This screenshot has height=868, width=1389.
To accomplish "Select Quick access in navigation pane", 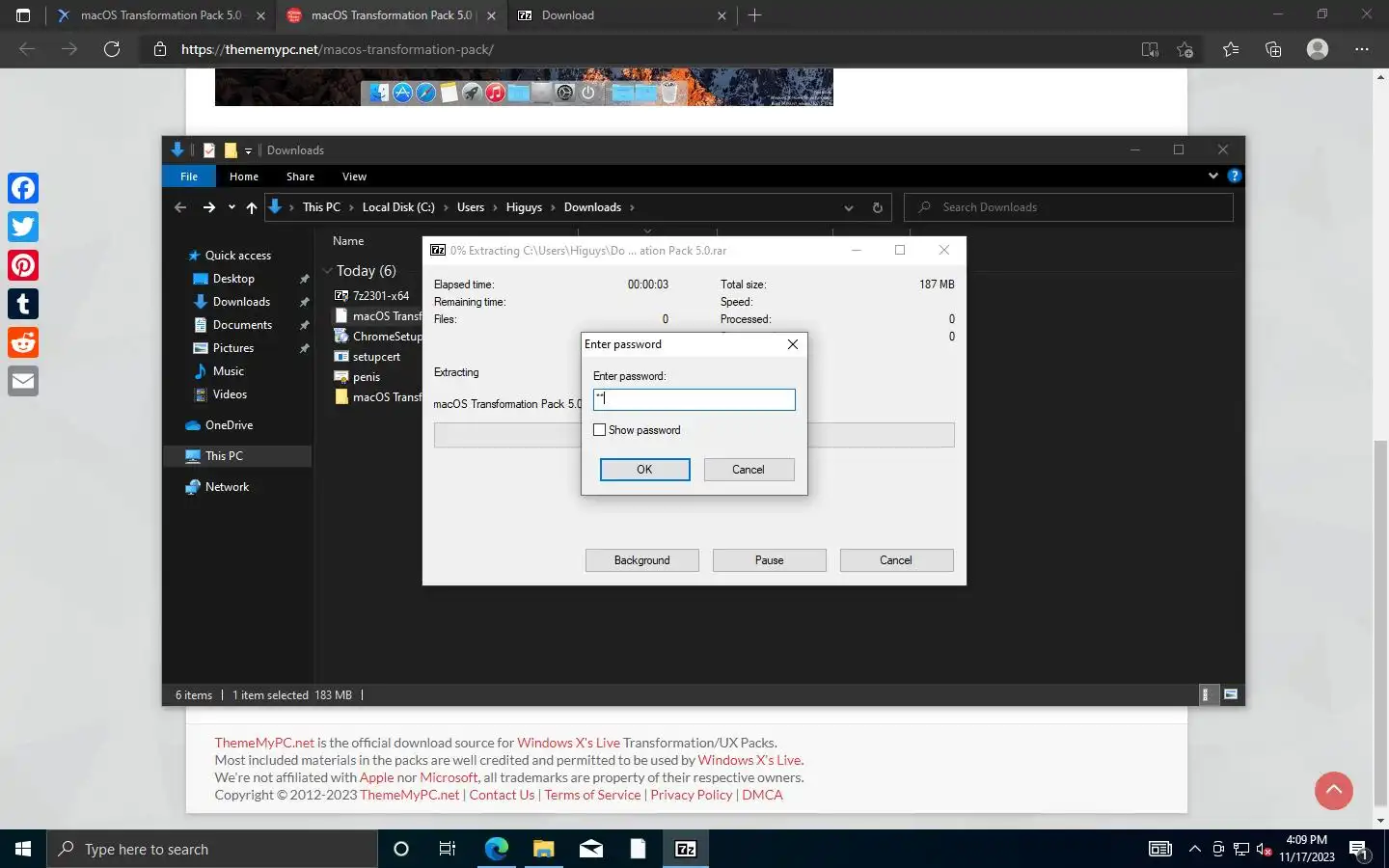I will 237,256.
